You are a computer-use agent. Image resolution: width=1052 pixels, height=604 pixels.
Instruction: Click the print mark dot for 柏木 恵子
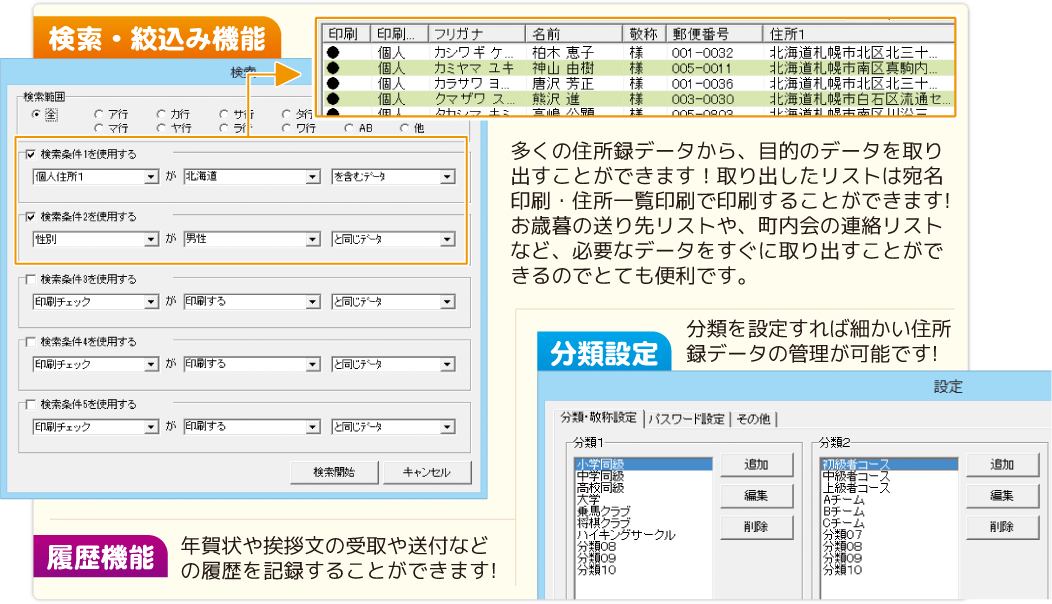point(333,52)
